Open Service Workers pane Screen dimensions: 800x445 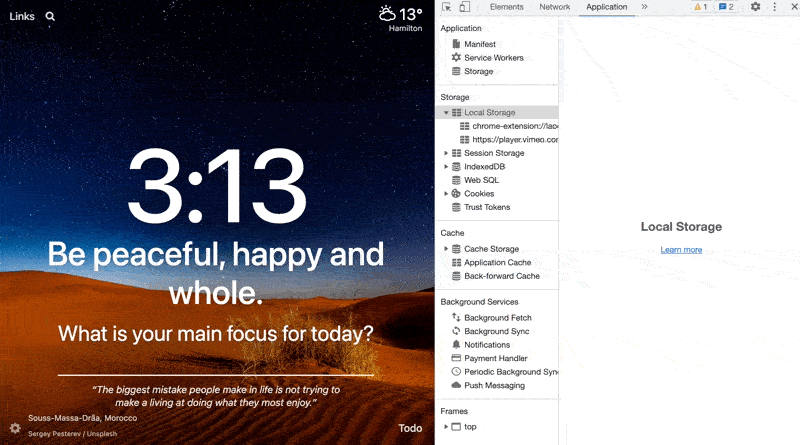click(x=494, y=58)
